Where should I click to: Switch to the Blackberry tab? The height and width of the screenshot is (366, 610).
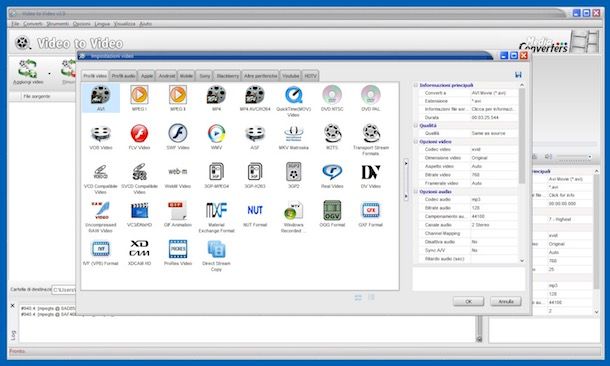click(x=227, y=75)
